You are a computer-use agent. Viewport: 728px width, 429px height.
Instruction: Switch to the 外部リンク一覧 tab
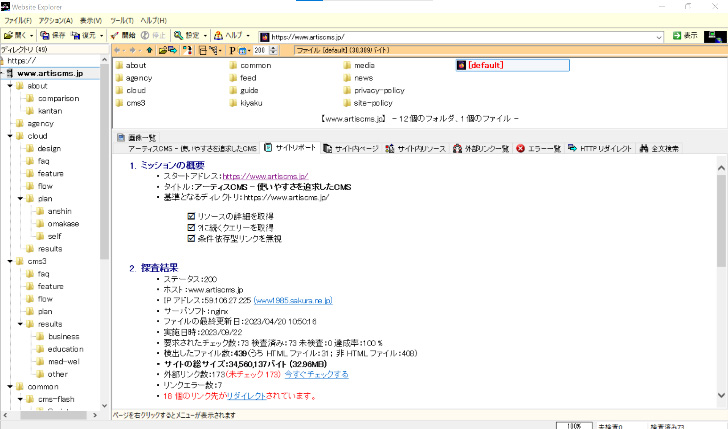click(x=481, y=149)
